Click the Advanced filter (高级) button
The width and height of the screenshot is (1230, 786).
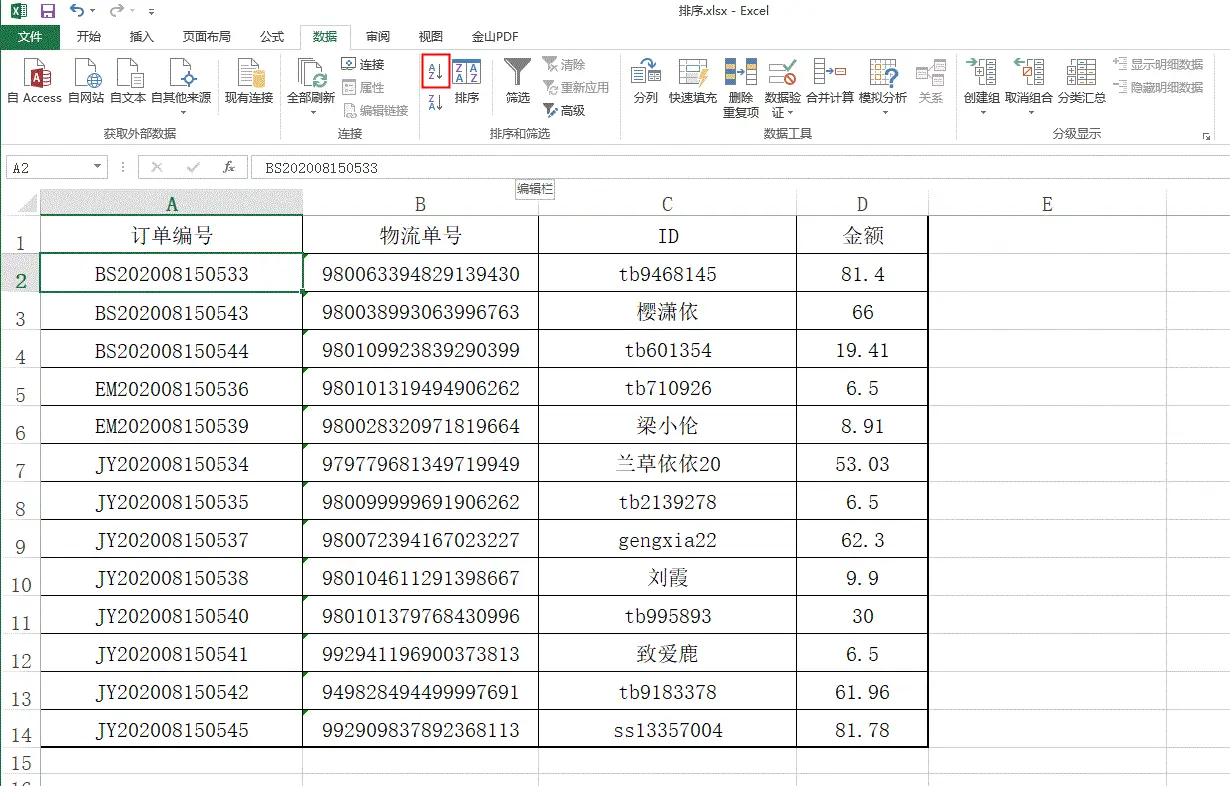[x=564, y=111]
